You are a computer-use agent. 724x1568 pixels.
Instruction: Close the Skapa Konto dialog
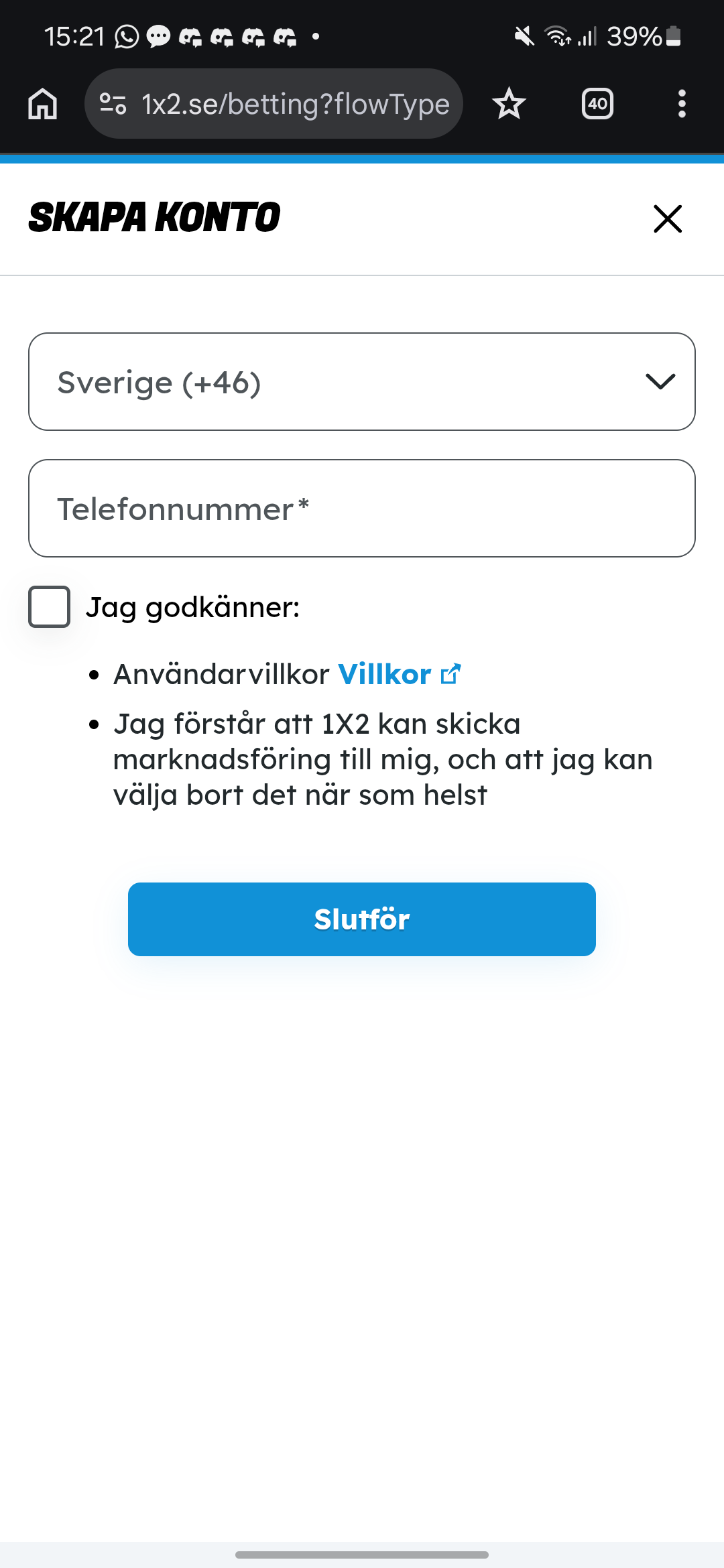pyautogui.click(x=668, y=219)
